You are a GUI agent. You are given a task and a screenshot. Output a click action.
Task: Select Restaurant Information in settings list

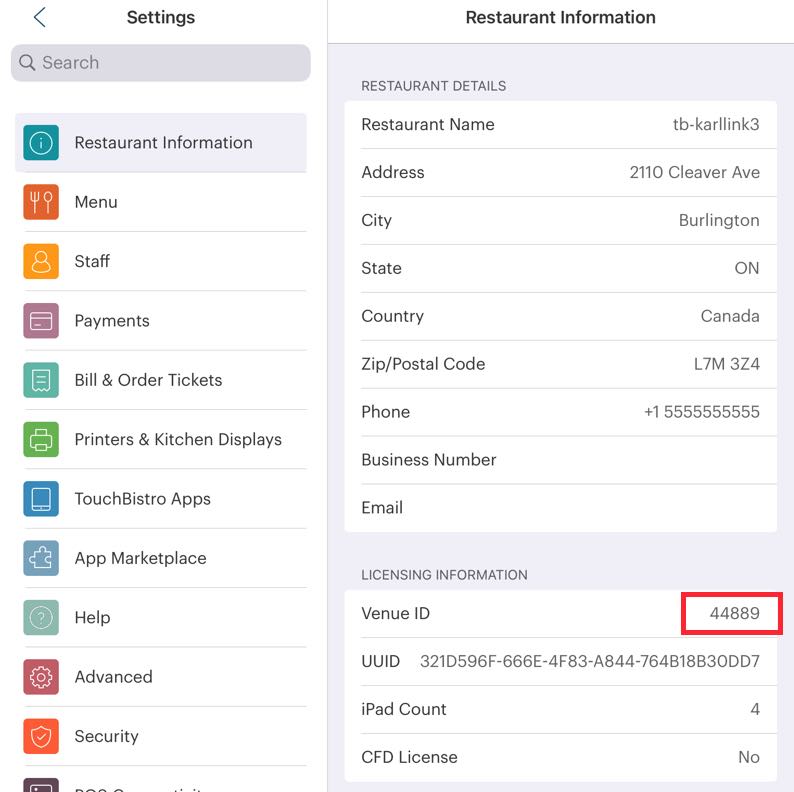161,143
